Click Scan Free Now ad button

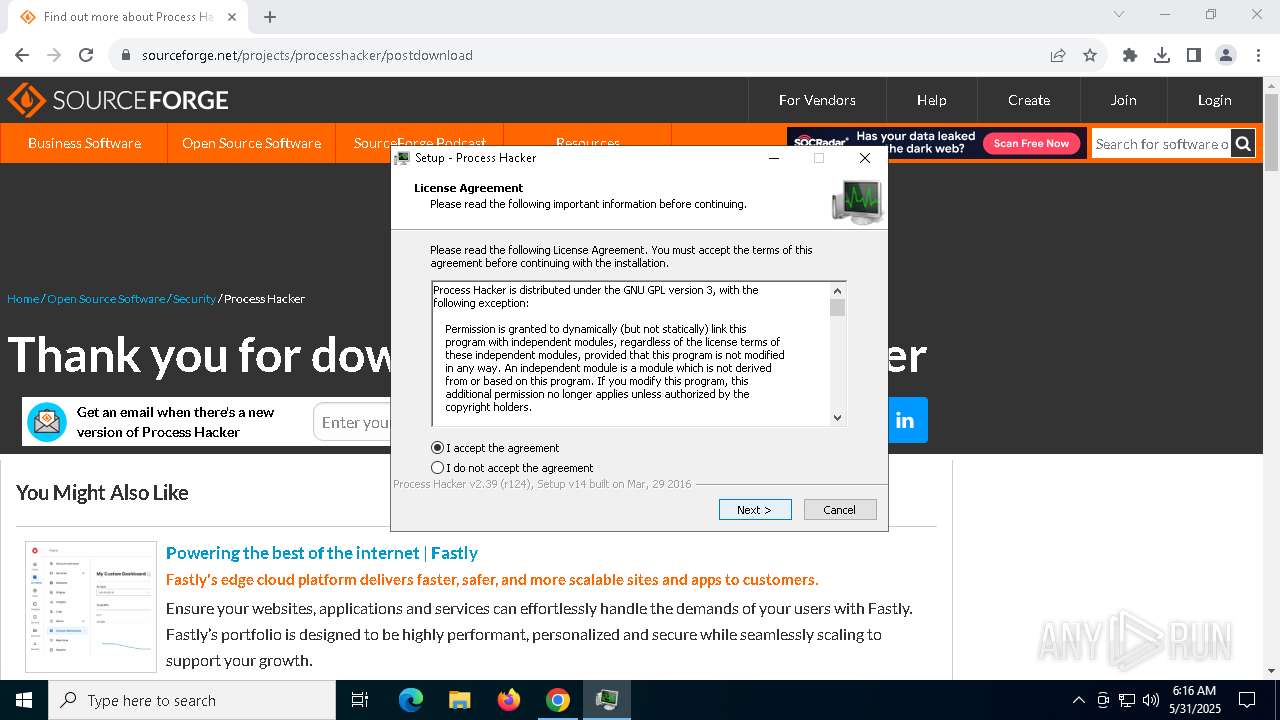click(1031, 143)
